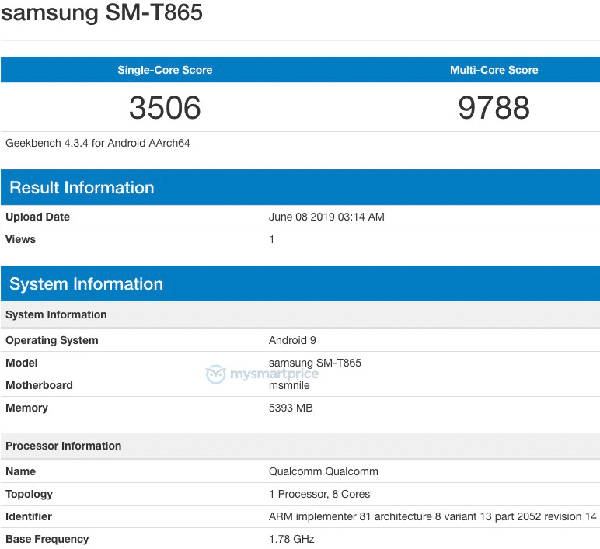Image resolution: width=600 pixels, height=549 pixels.
Task: Click Geekbench 4.3.4 for Android AArch64 text
Action: [x=98, y=143]
